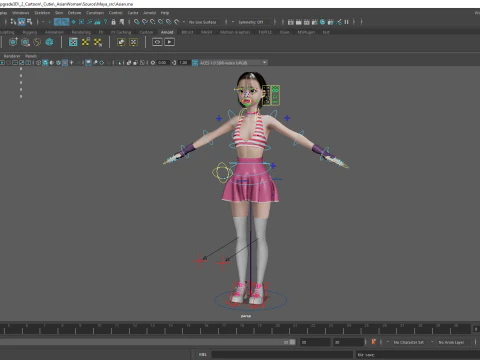Screen dimensions: 480x360
Task: Switch to the FX Caching shelf tab
Action: (121, 32)
